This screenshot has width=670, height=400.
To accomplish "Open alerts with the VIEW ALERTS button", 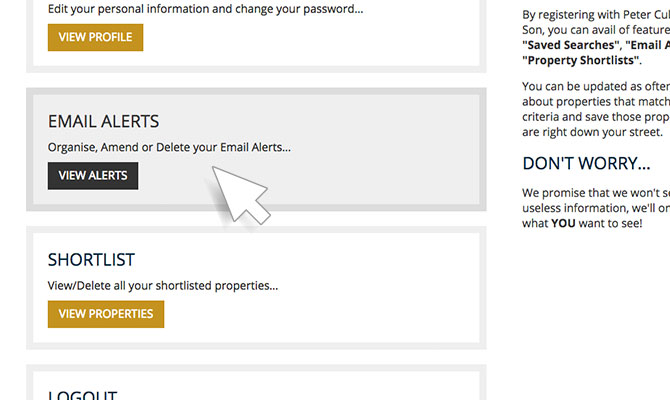I will click(x=93, y=176).
